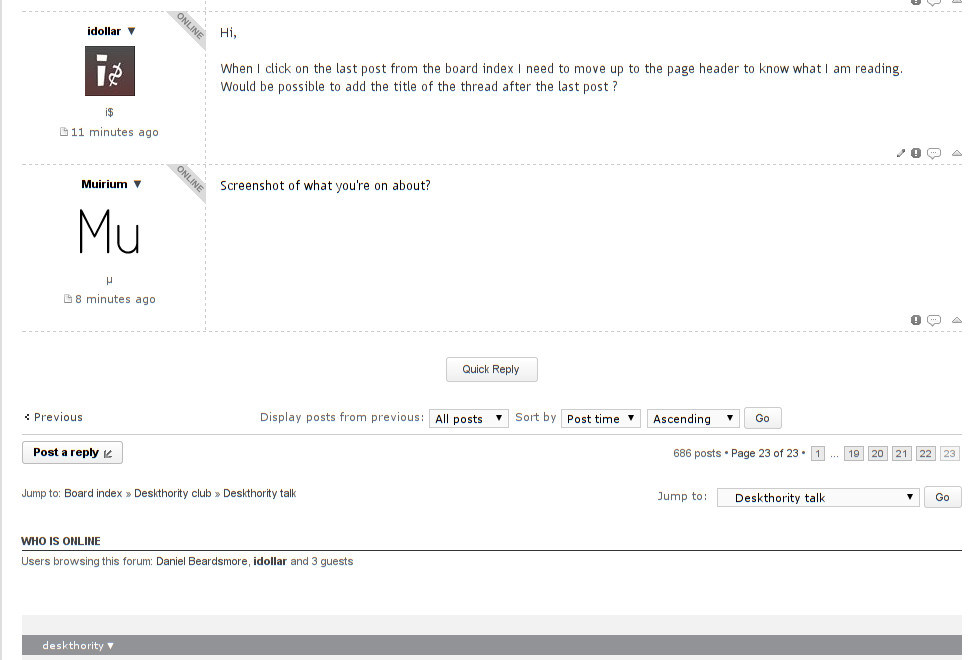This screenshot has width=977, height=660.
Task: Click the "Post a reply" button
Action: (72, 453)
